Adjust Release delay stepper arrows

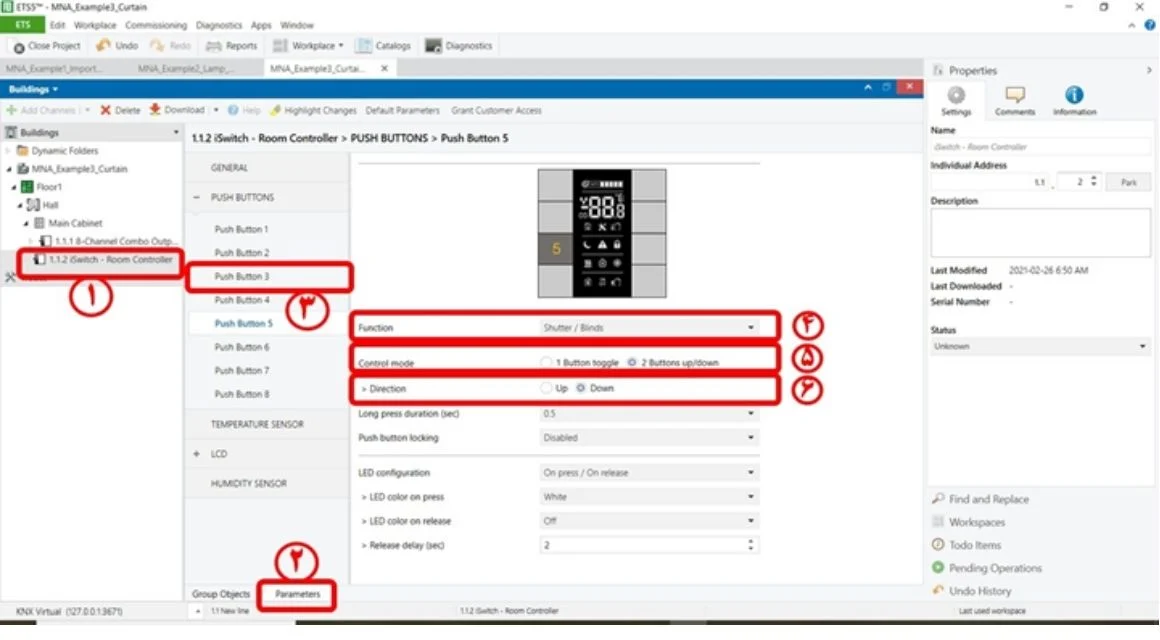point(750,545)
